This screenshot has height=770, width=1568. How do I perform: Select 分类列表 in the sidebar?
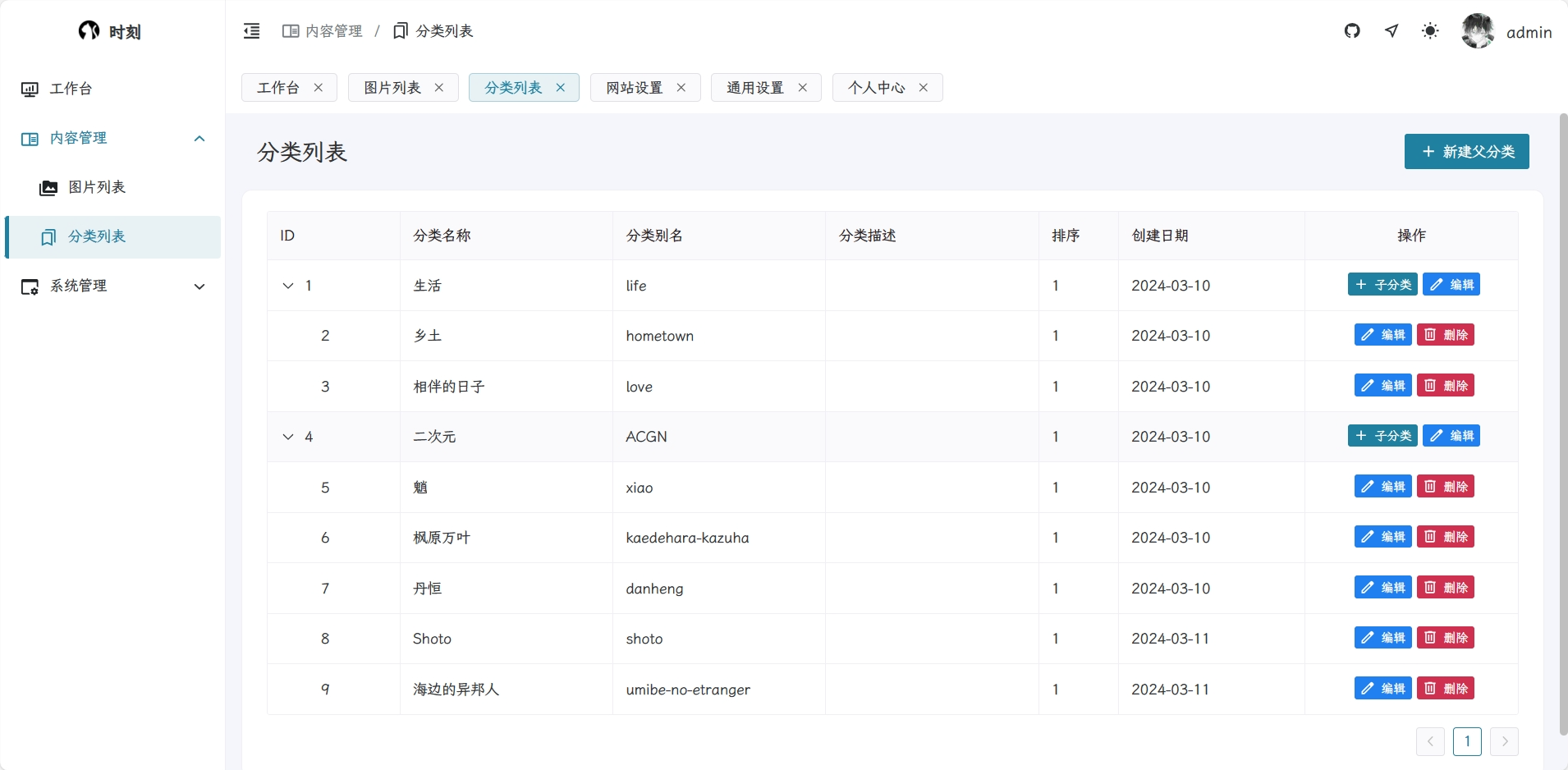[112, 236]
